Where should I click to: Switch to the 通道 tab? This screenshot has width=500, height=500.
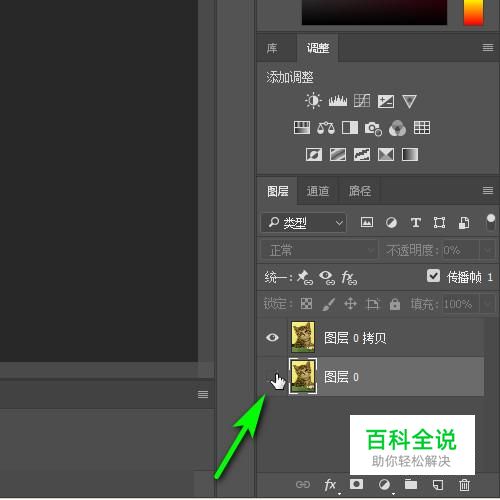(x=318, y=191)
